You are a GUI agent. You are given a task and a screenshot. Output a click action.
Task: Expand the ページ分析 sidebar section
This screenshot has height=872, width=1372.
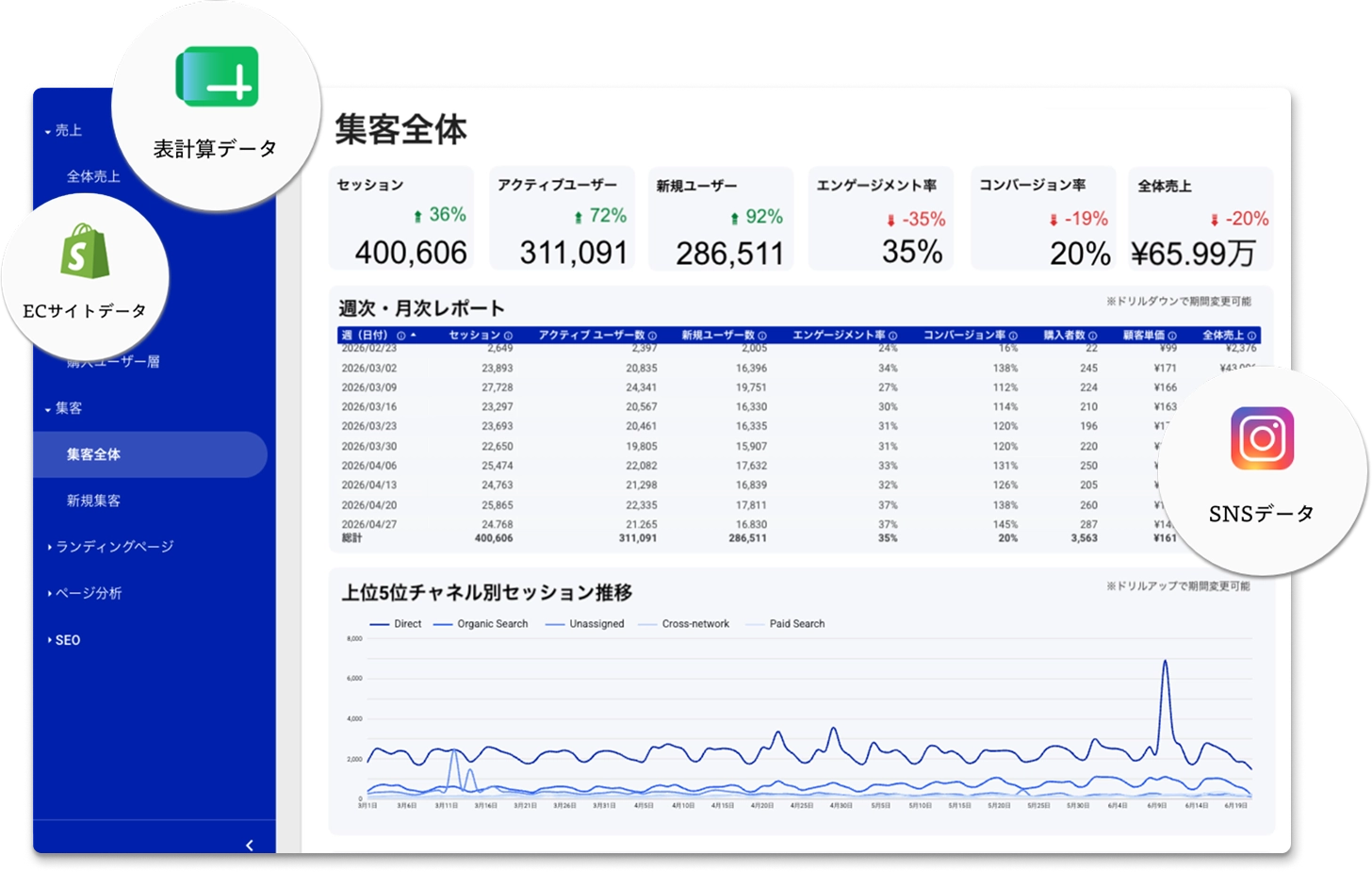[49, 593]
